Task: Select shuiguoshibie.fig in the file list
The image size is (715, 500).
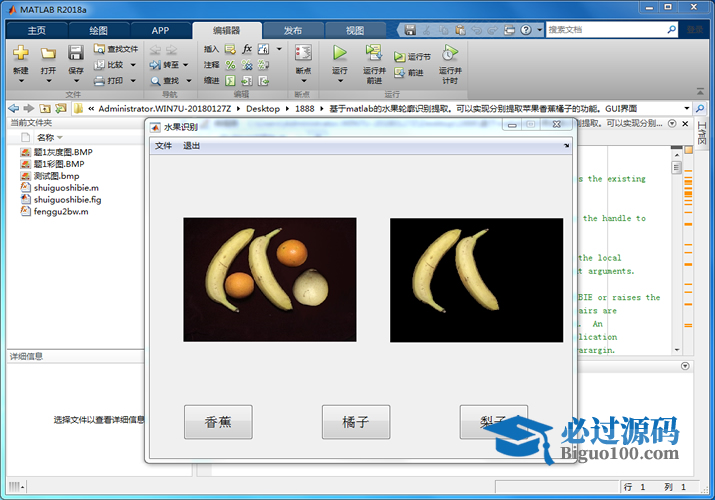Action: point(67,200)
